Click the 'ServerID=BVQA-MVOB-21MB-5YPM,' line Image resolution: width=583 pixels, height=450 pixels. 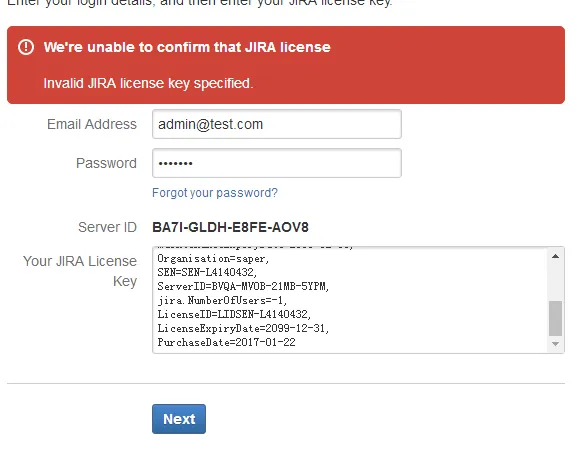tap(243, 286)
